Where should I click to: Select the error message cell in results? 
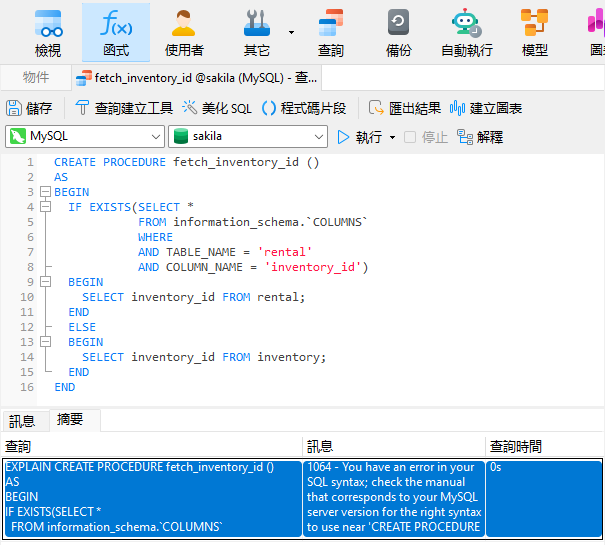coord(393,497)
